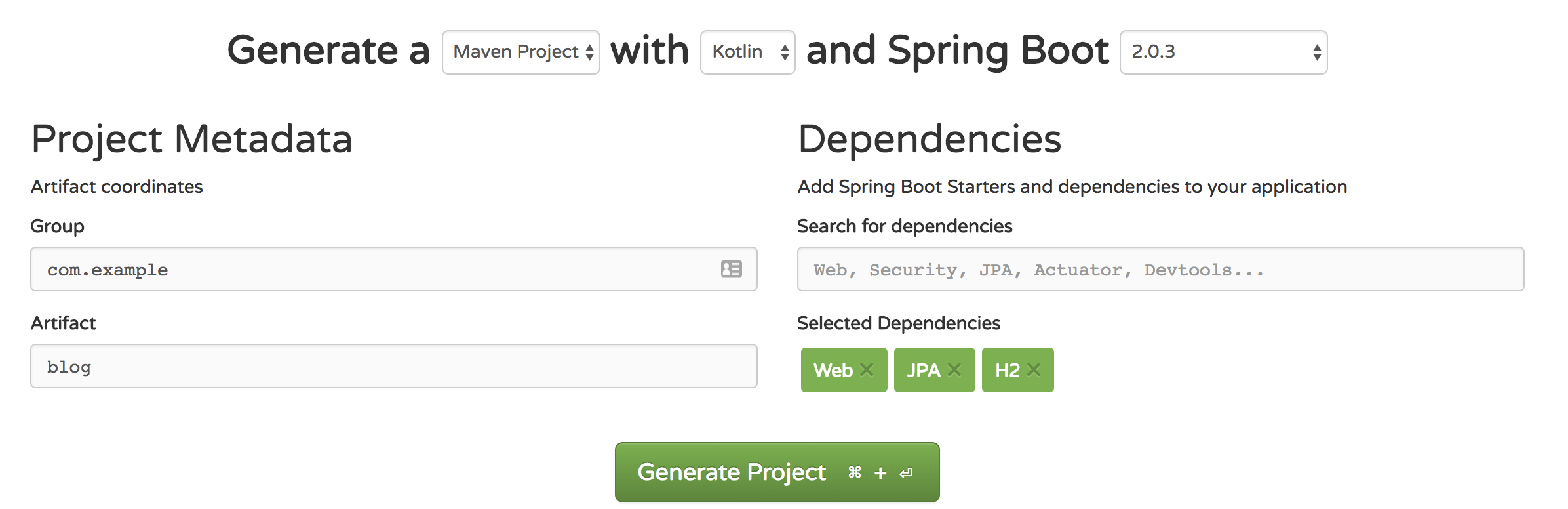Open the Kotlin language dropdown

[x=748, y=52]
